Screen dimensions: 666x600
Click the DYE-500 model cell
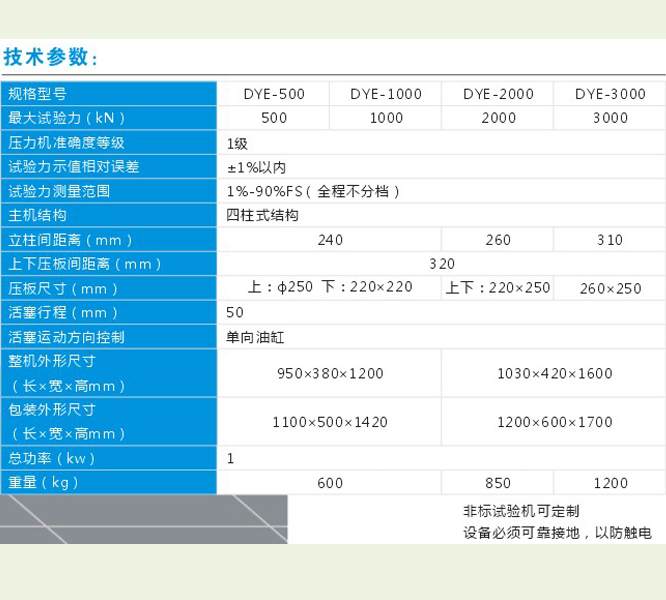[x=274, y=94]
